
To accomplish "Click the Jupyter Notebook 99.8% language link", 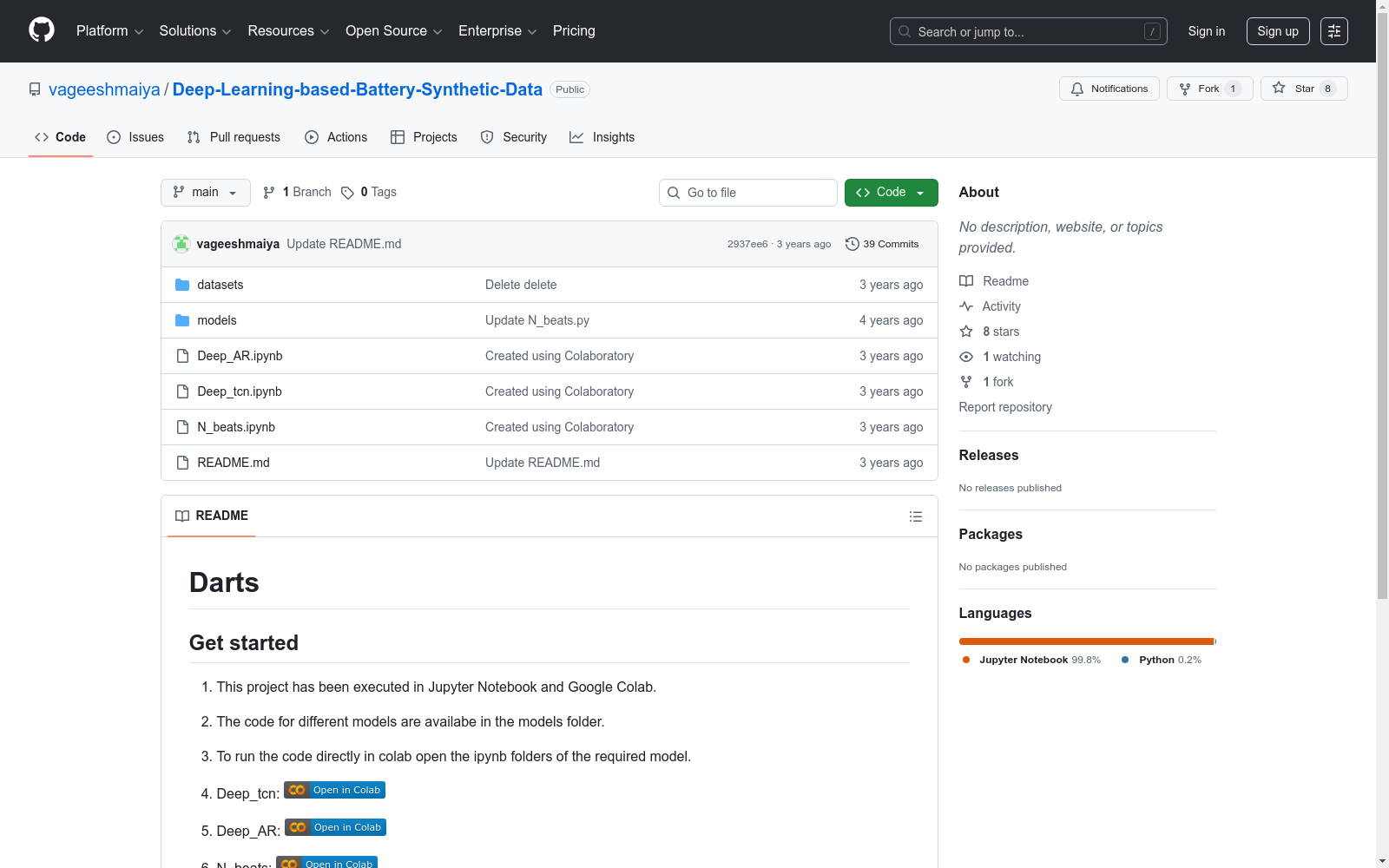I will click(x=1031, y=660).
